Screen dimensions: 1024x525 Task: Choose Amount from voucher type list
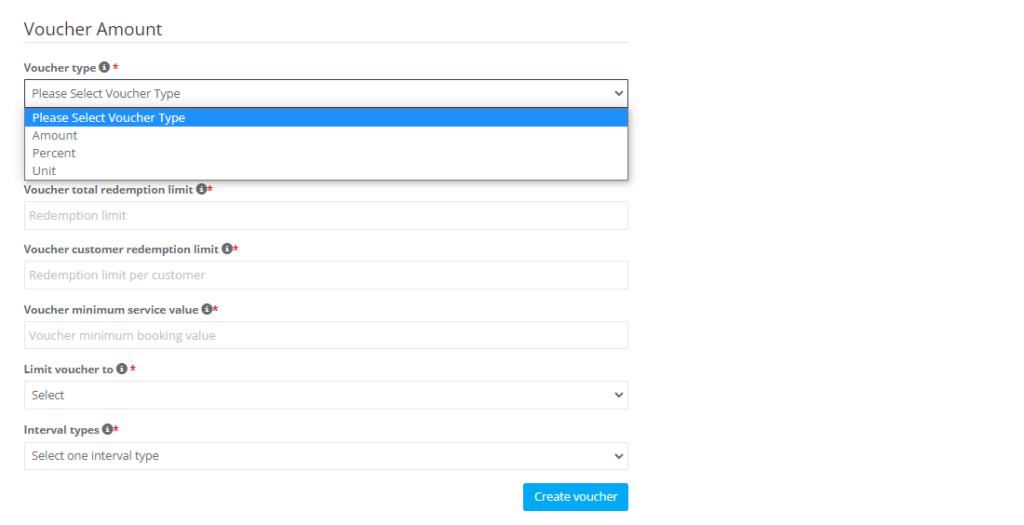click(326, 135)
